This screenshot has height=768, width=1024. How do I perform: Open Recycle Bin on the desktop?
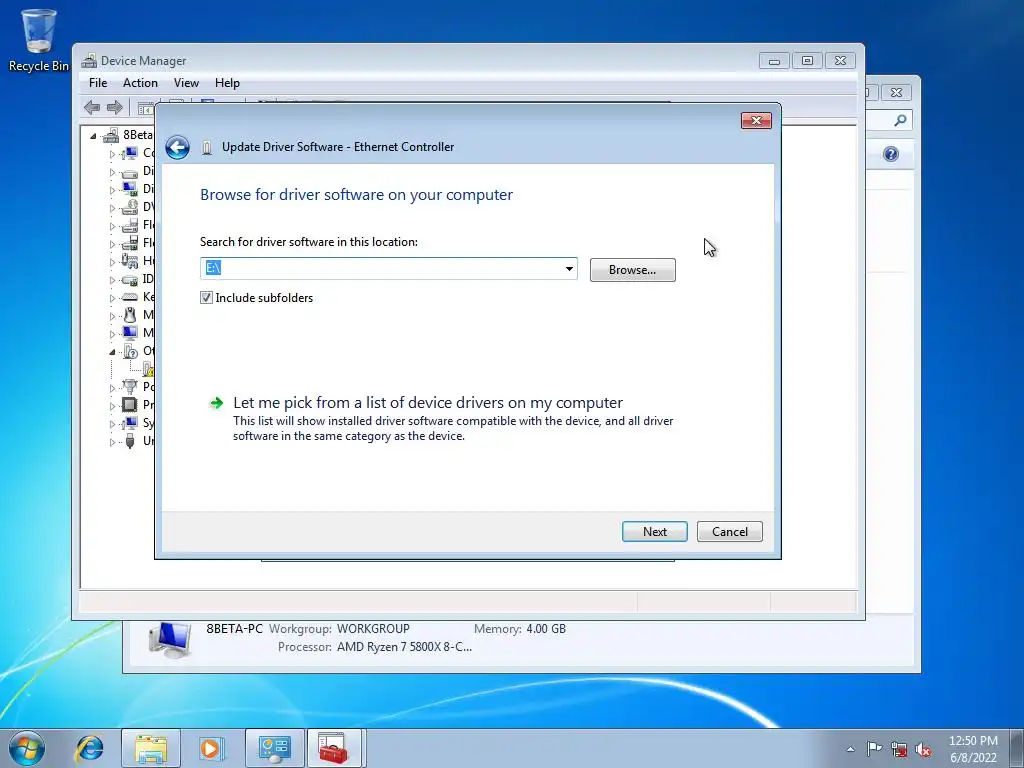[x=38, y=40]
